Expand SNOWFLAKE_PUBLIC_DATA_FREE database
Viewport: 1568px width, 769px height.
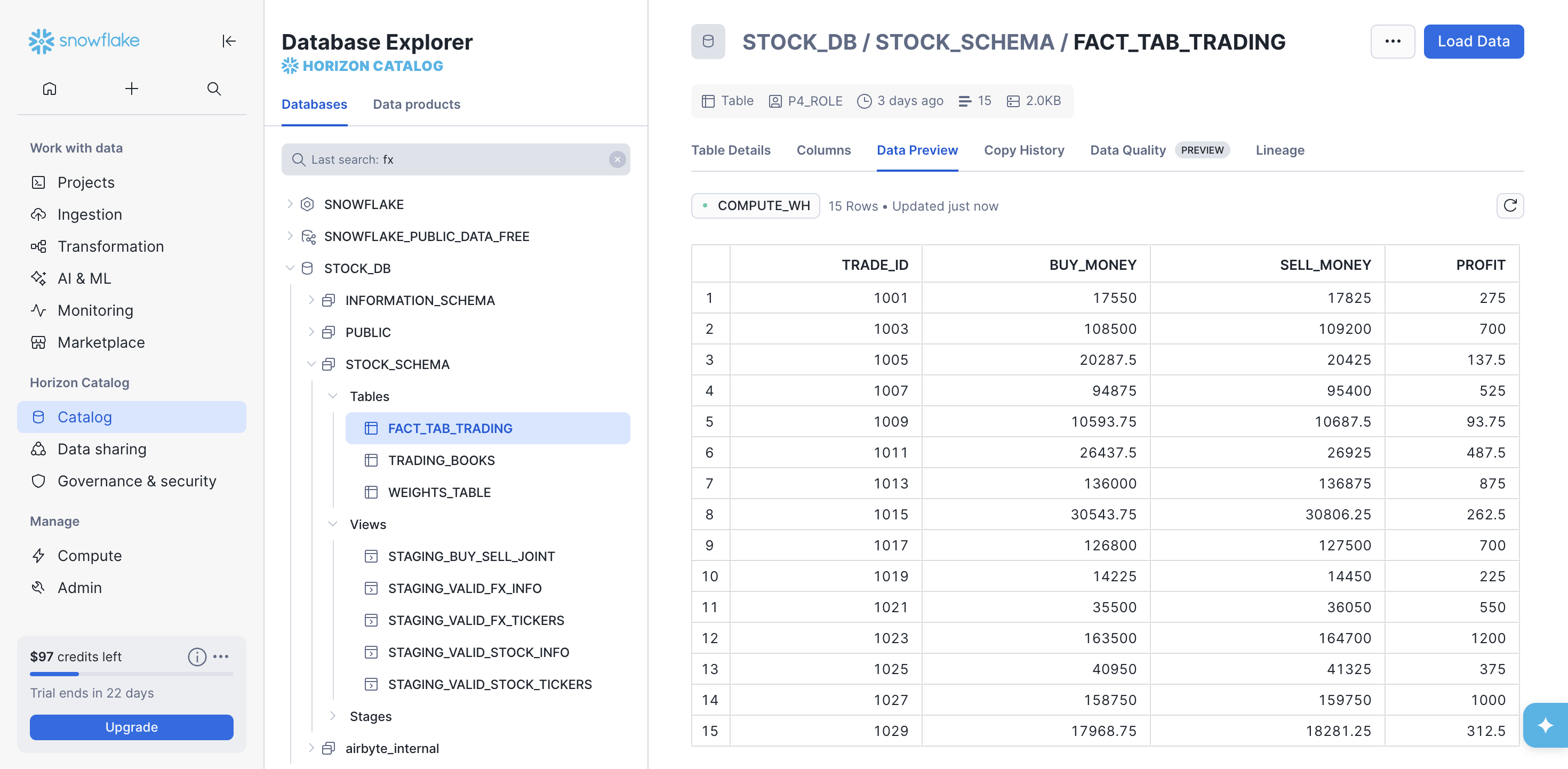pos(290,236)
